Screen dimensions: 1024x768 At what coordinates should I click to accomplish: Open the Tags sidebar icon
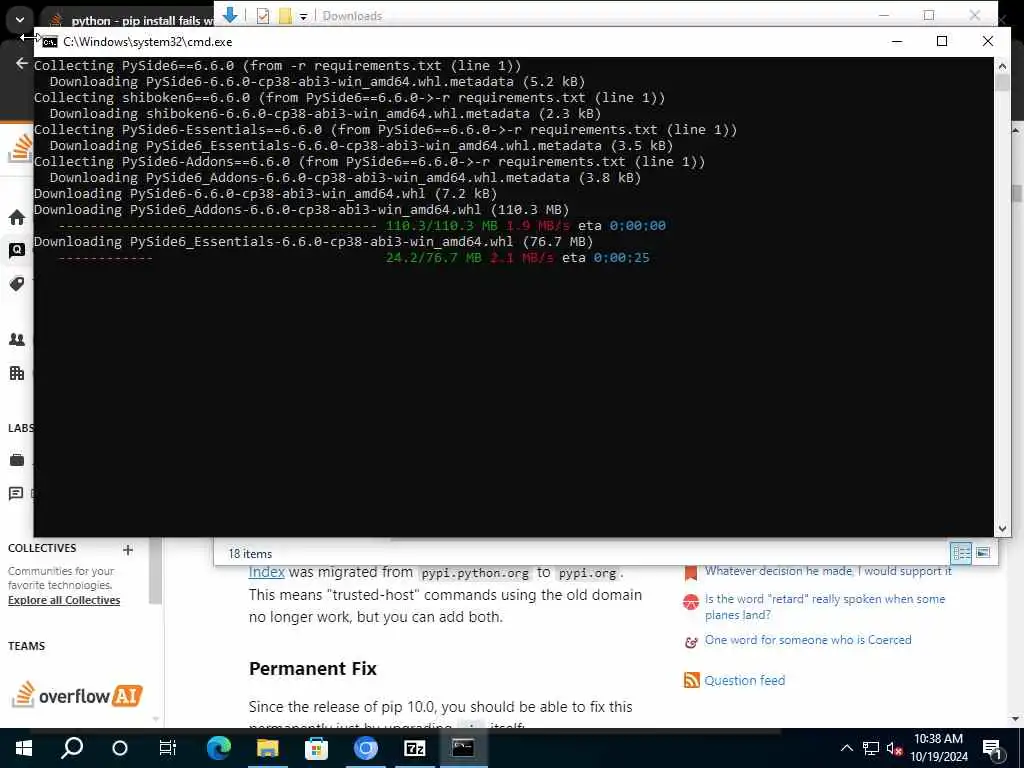click(x=17, y=283)
